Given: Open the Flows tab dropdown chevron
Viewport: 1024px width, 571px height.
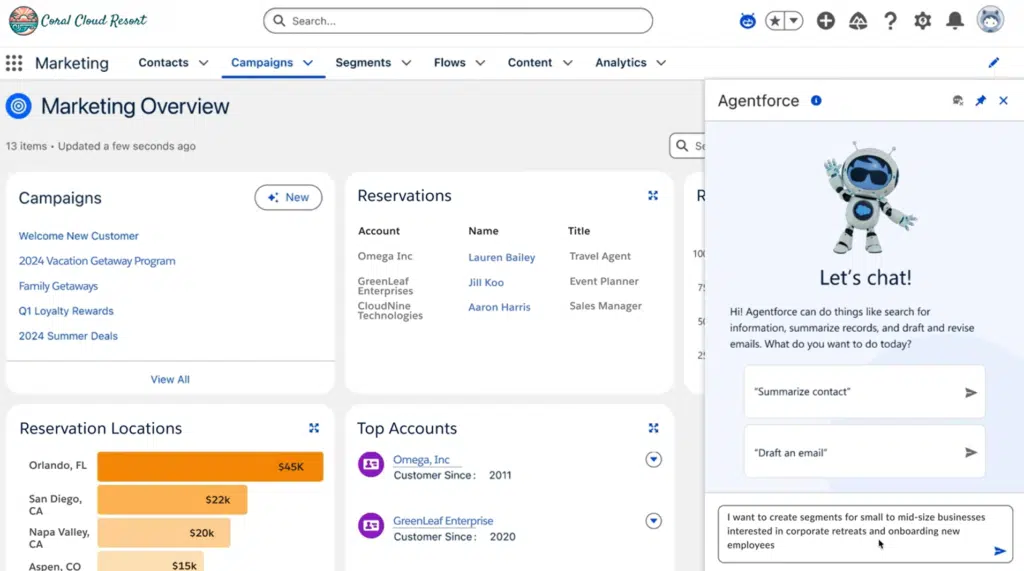Looking at the screenshot, I should 480,63.
